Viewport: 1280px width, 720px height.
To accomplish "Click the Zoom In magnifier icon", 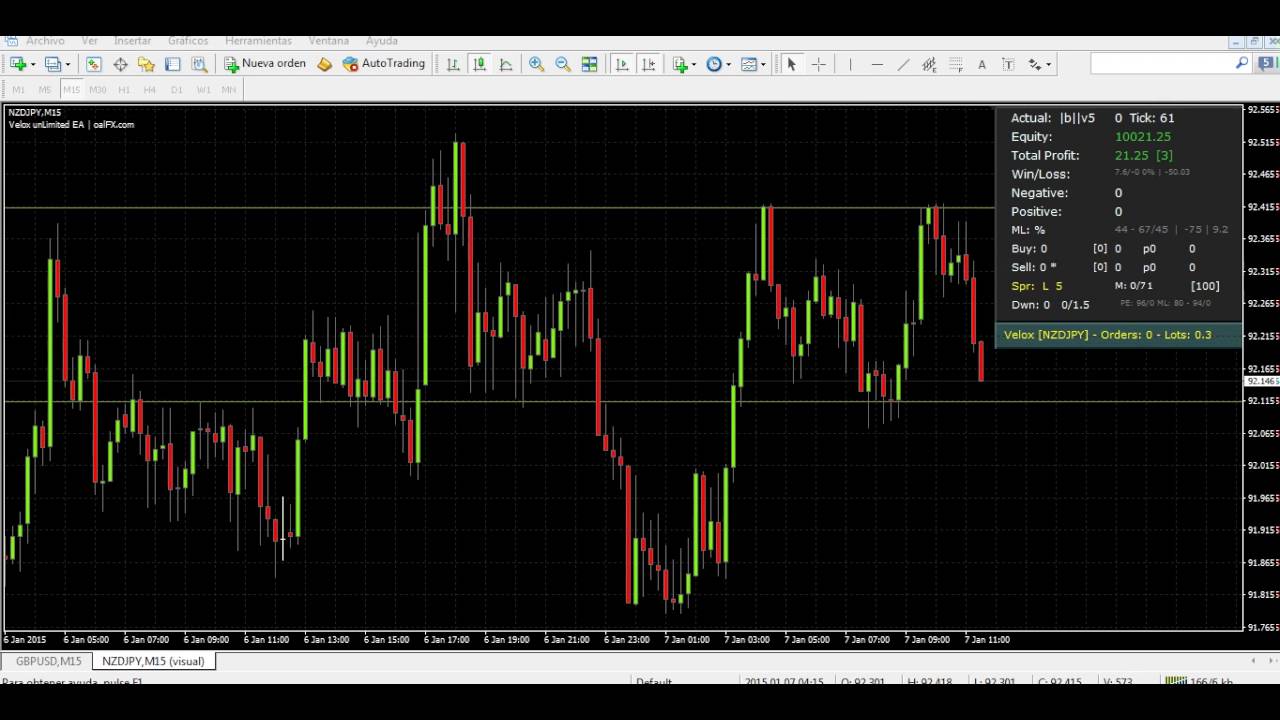I will (x=536, y=64).
